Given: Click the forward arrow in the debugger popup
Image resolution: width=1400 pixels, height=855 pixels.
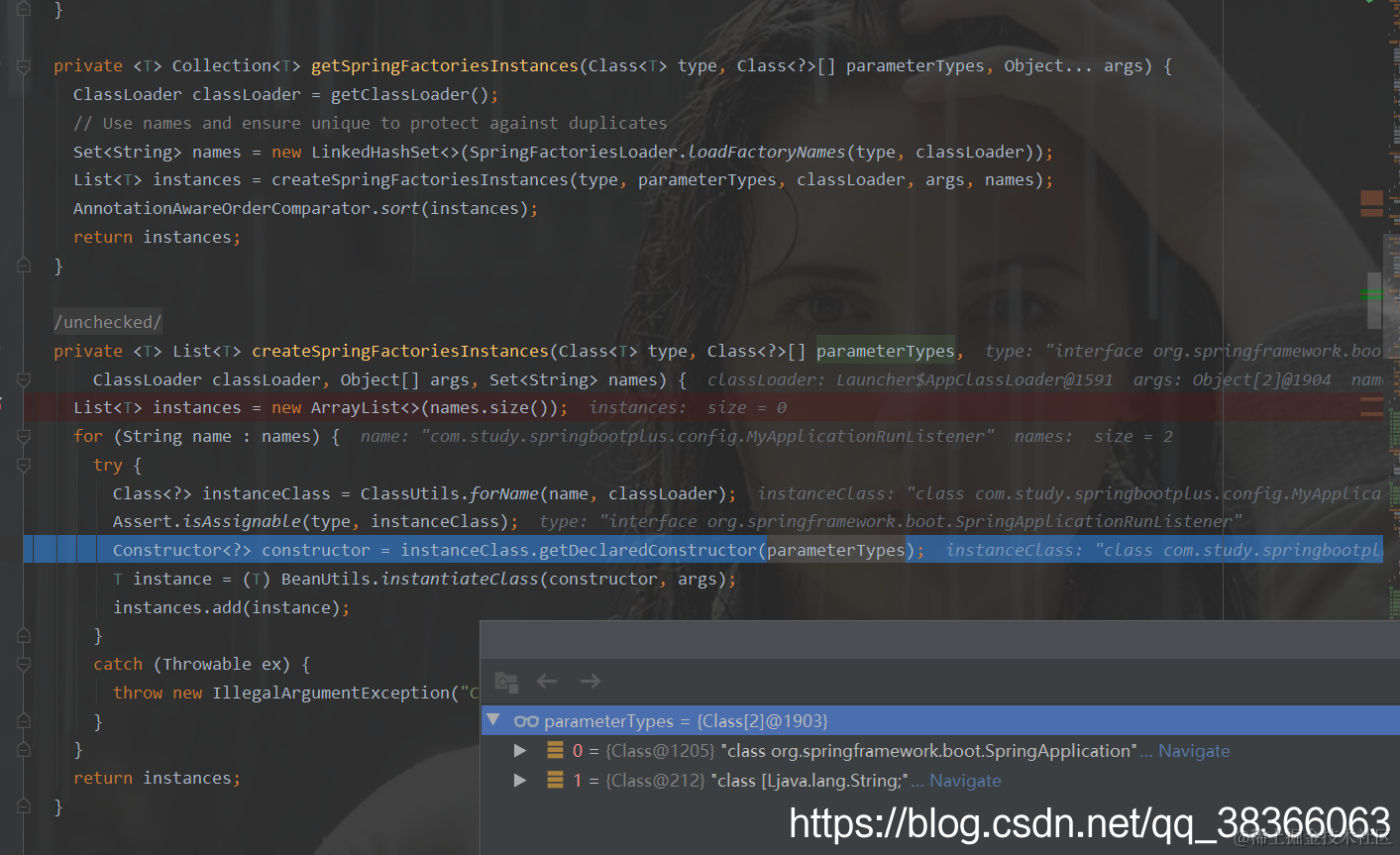Looking at the screenshot, I should (x=591, y=681).
